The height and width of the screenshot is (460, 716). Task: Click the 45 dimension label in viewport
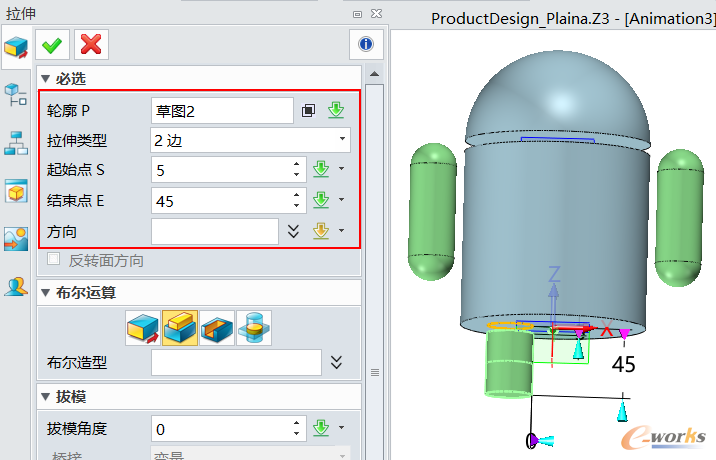click(x=623, y=365)
